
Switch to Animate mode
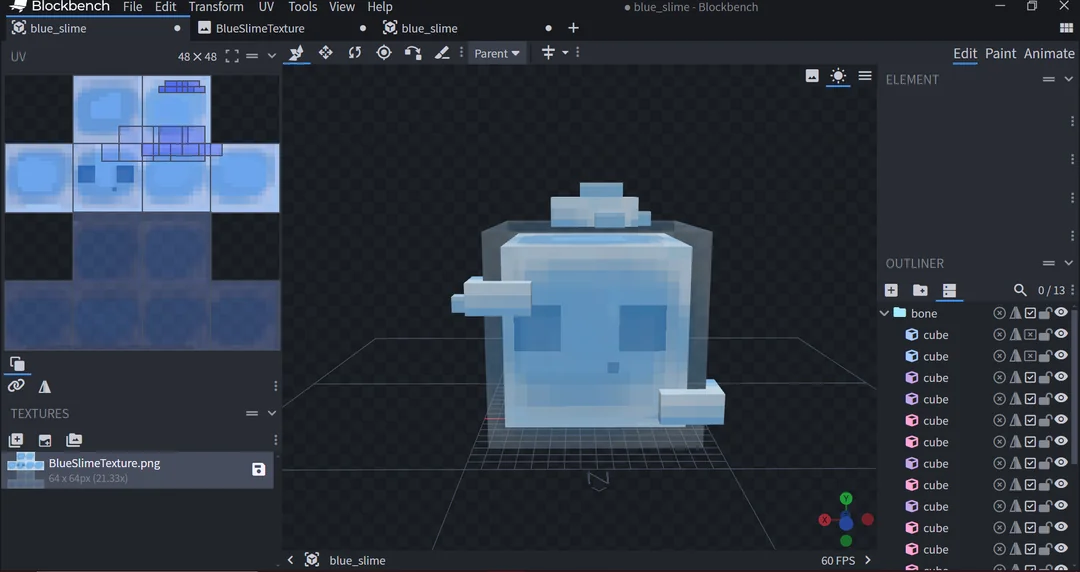[x=1048, y=54]
